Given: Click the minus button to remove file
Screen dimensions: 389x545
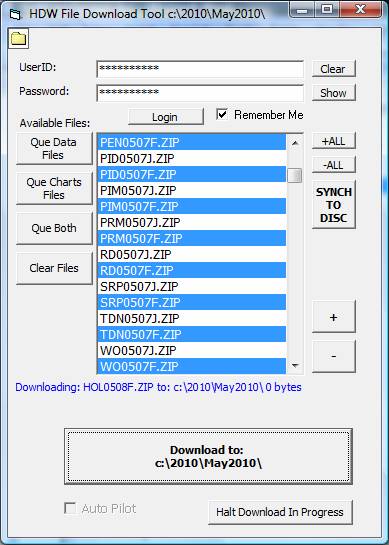Looking at the screenshot, I should [x=333, y=356].
